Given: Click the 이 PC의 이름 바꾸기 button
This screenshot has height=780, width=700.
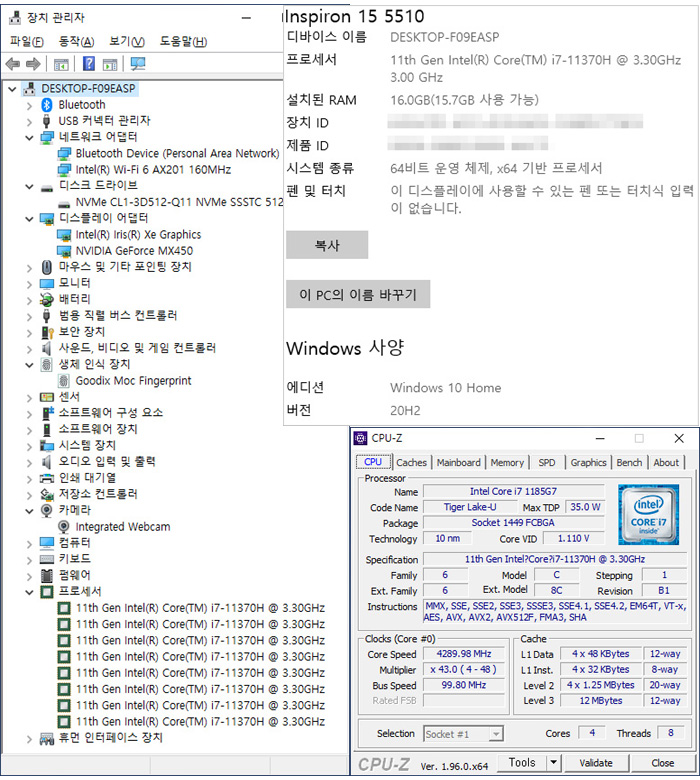Looking at the screenshot, I should pyautogui.click(x=358, y=295).
